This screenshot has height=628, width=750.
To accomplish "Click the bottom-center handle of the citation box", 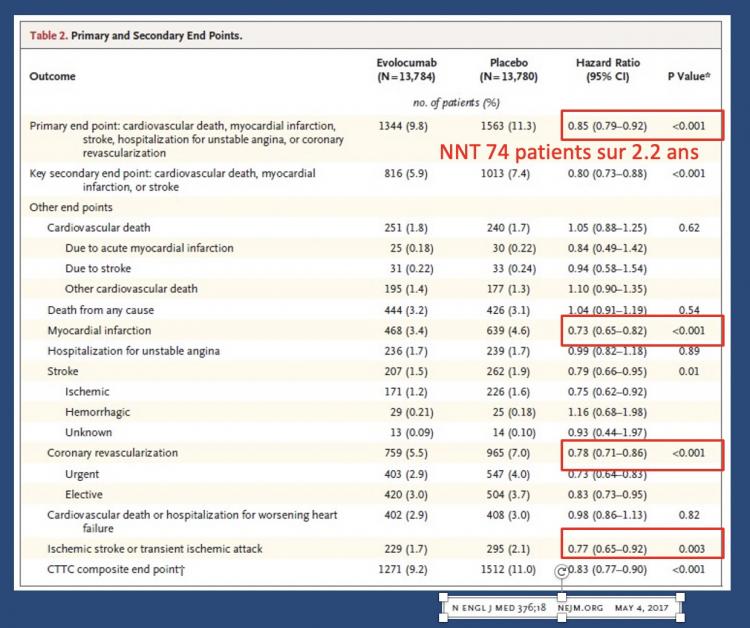I will [x=562, y=618].
